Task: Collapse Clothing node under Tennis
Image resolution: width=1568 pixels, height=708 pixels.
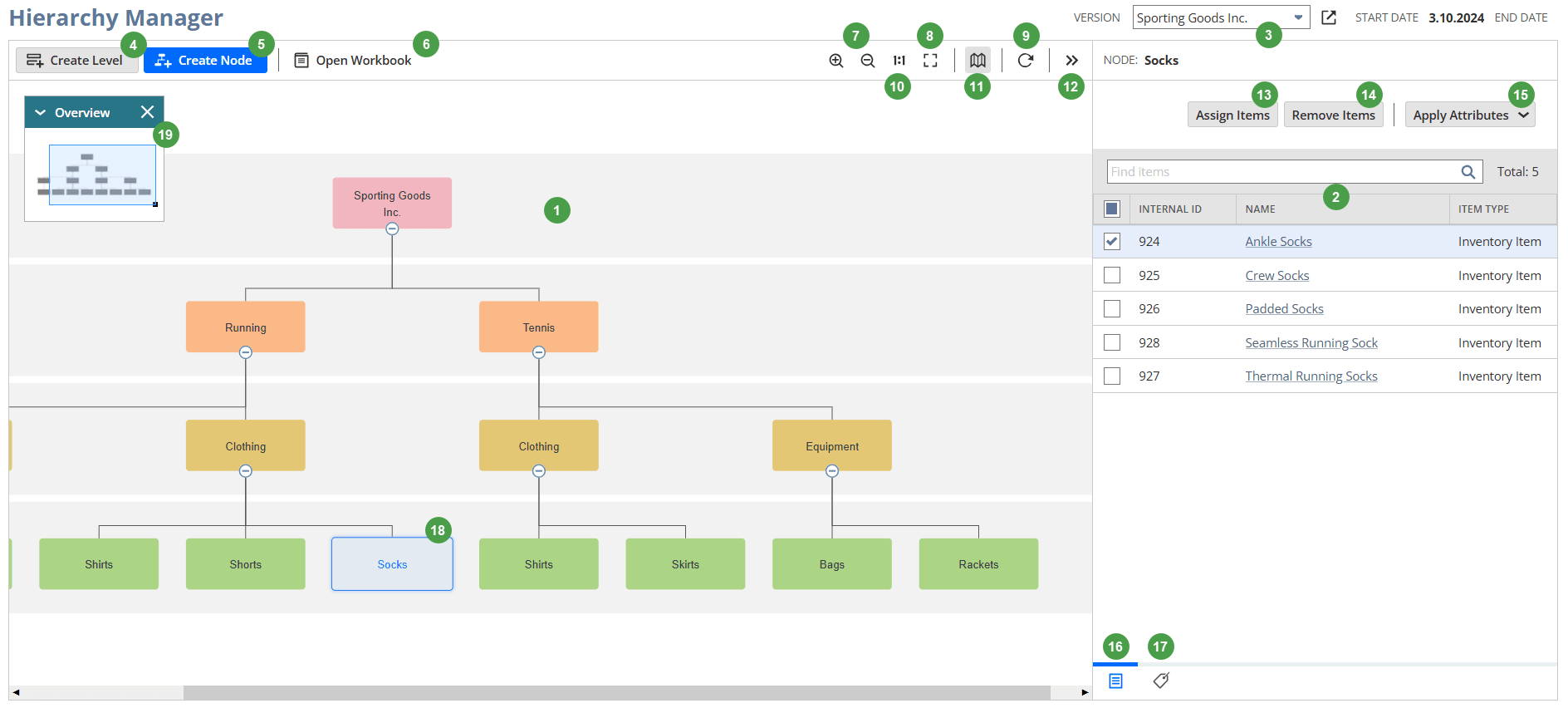Action: coord(539,471)
